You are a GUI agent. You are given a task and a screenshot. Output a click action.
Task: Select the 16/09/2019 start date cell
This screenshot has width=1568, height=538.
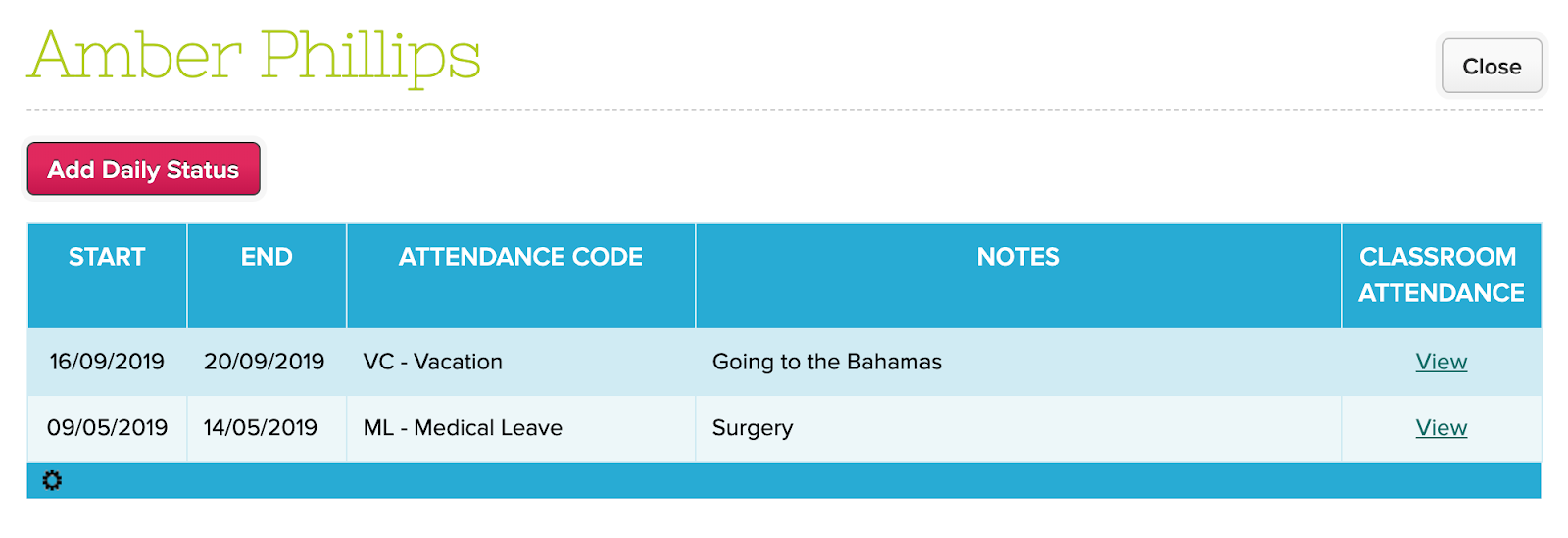tap(107, 362)
